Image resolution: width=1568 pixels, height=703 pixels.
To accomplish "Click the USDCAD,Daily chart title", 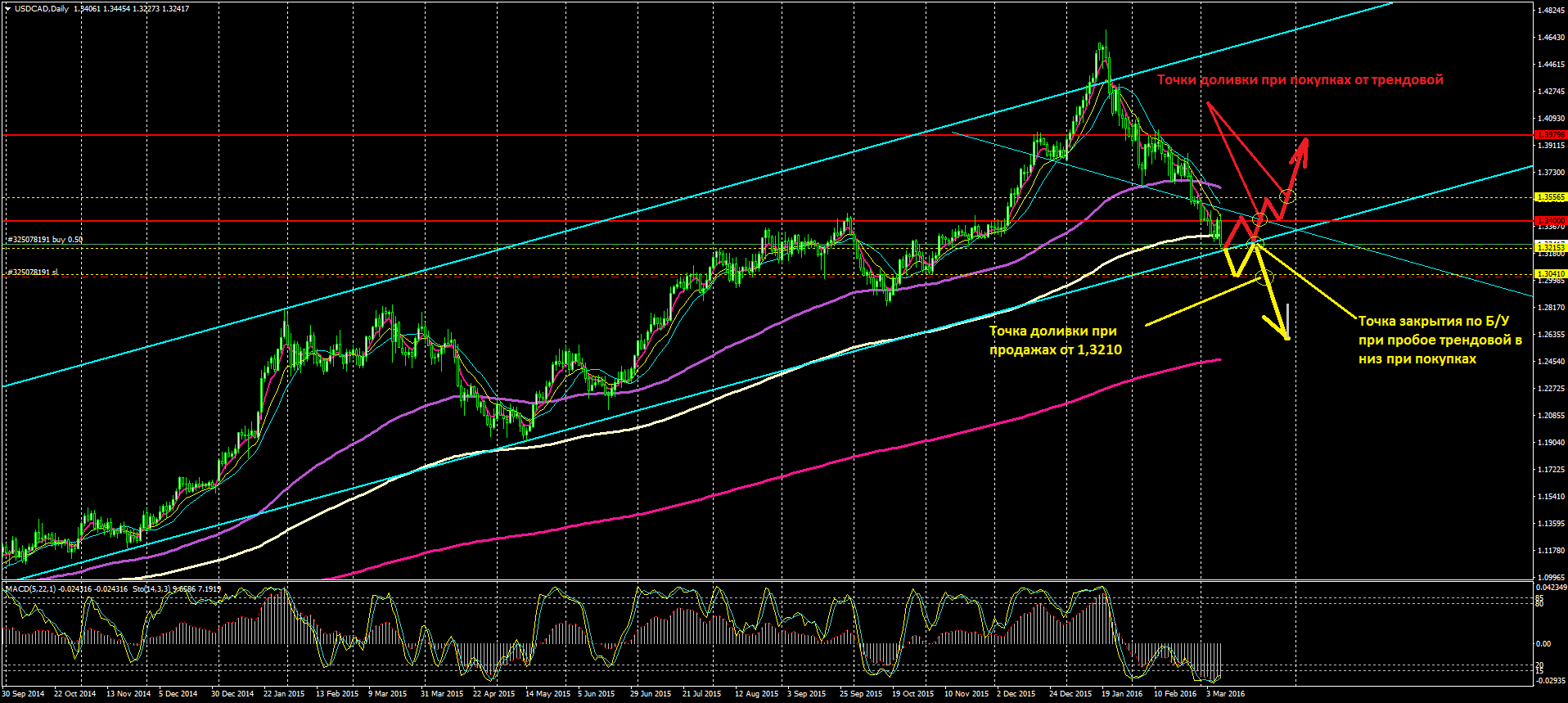I will coord(42,9).
